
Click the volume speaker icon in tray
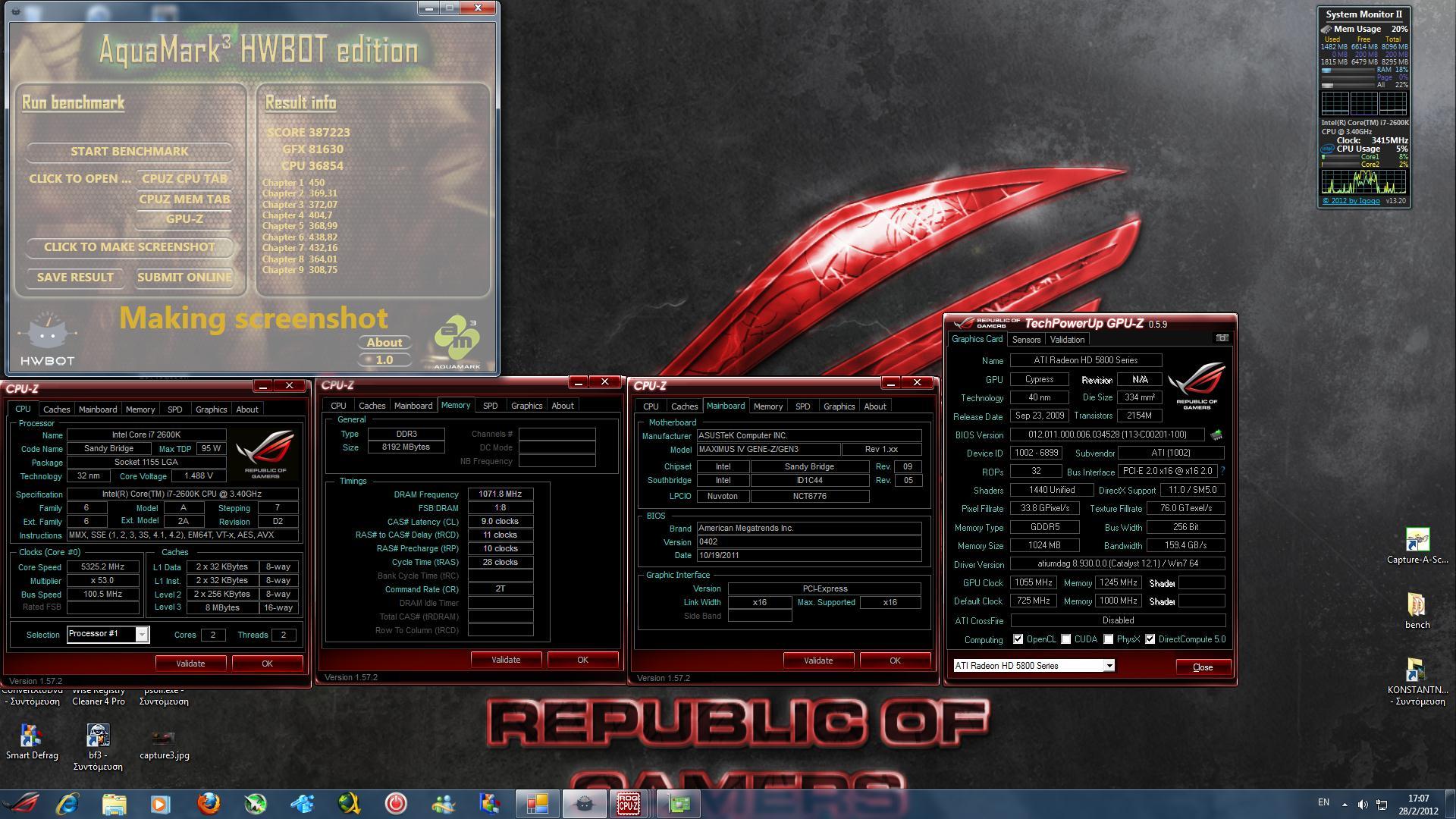(1363, 804)
